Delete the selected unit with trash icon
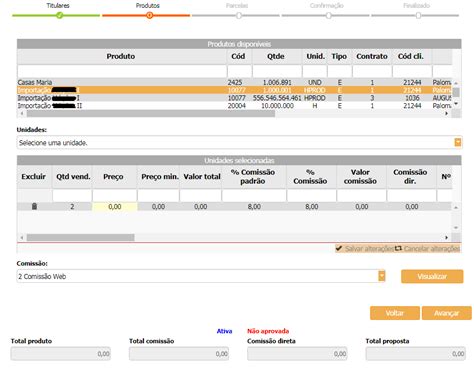Screen dimensions: 474x371 pos(34,206)
